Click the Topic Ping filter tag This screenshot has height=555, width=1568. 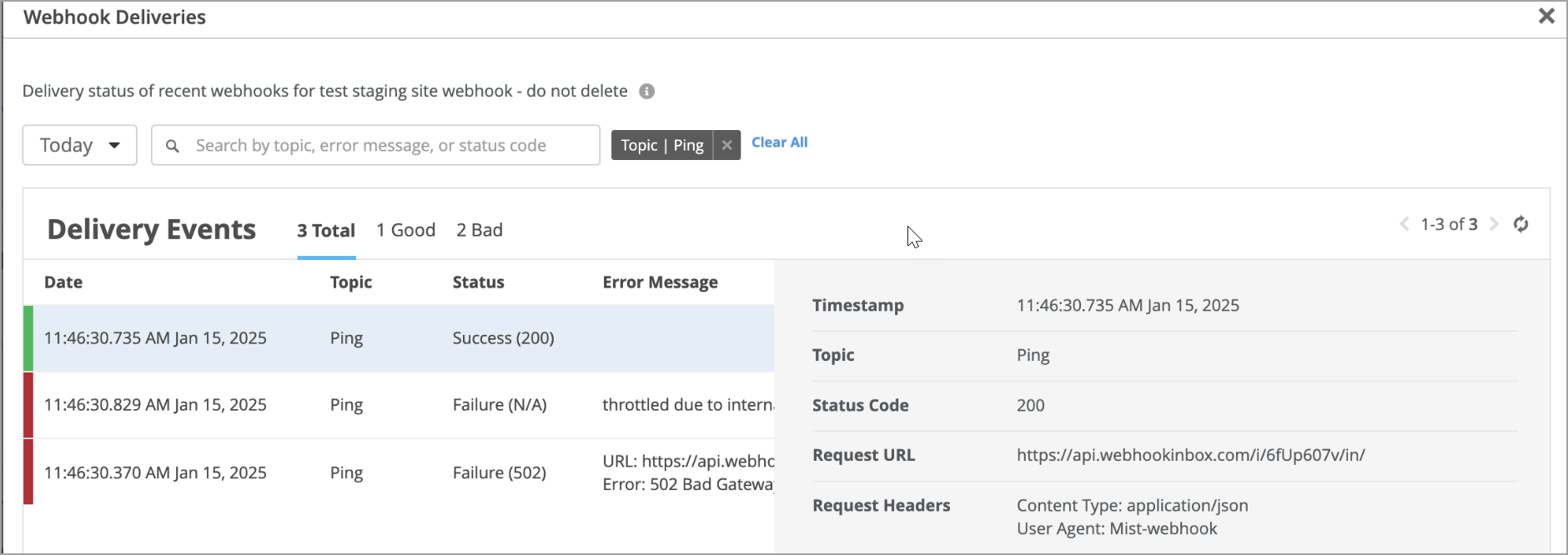[x=662, y=145]
